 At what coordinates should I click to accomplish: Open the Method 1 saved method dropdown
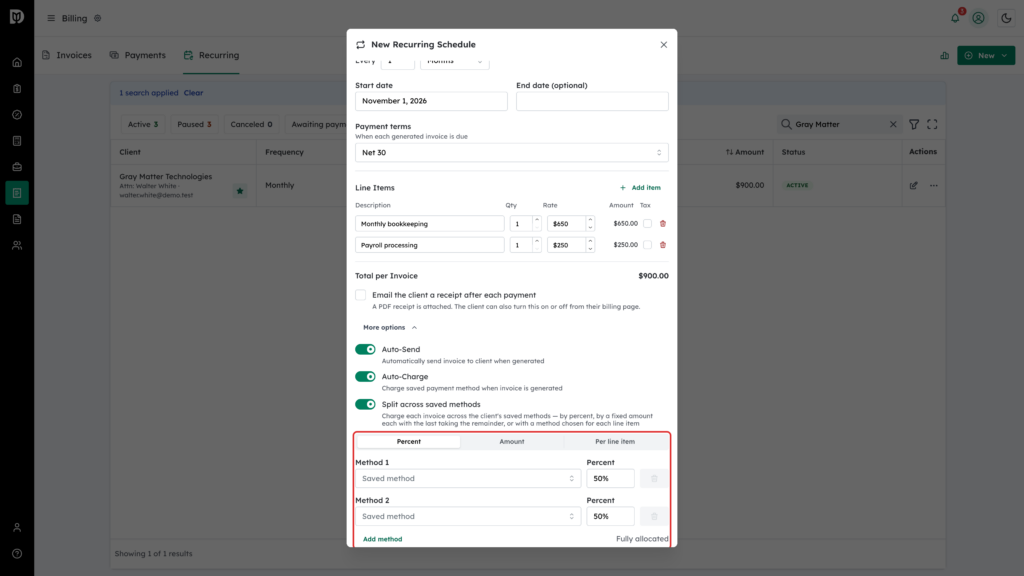468,479
